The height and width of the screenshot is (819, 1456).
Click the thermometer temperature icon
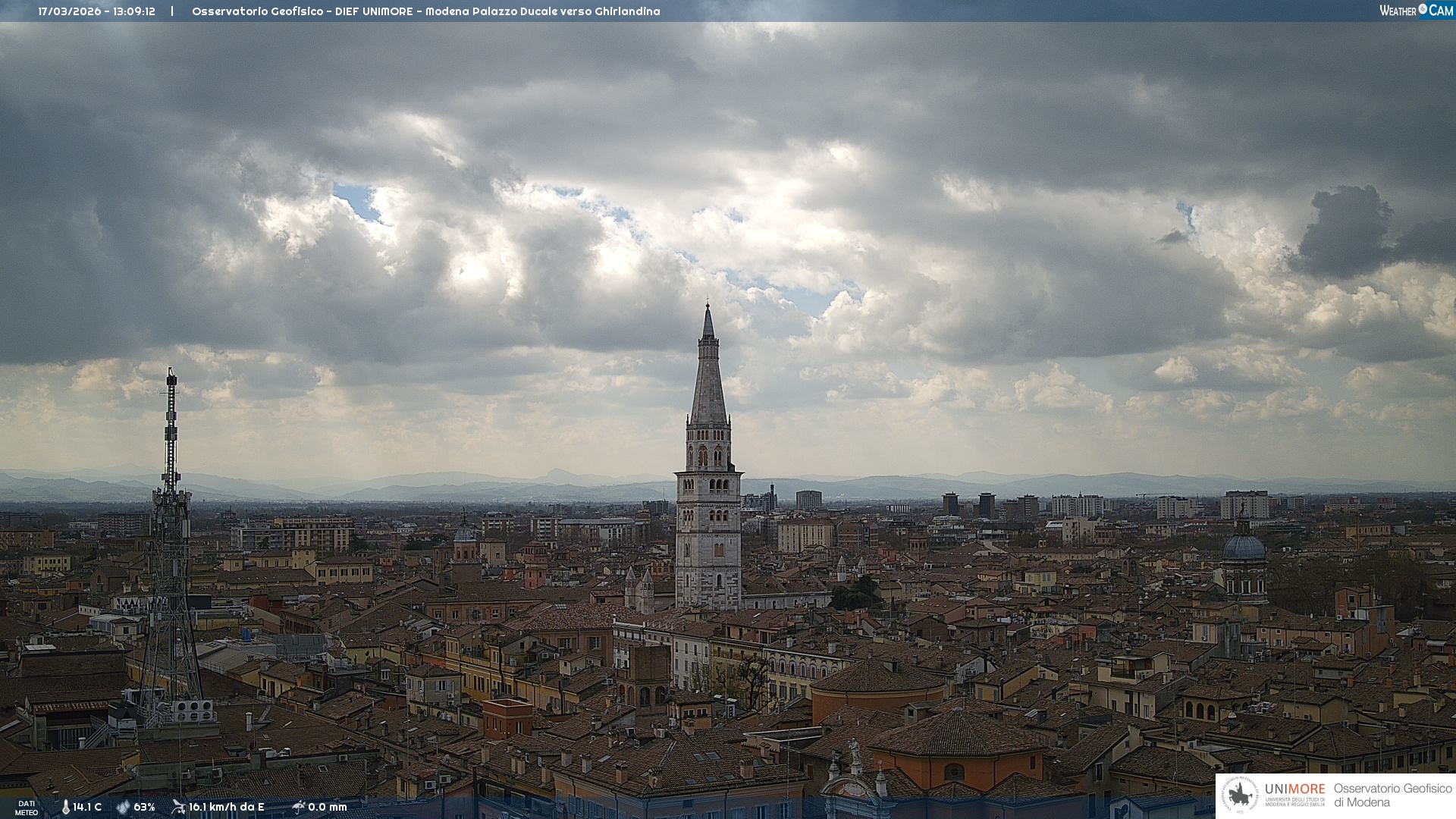[65, 807]
